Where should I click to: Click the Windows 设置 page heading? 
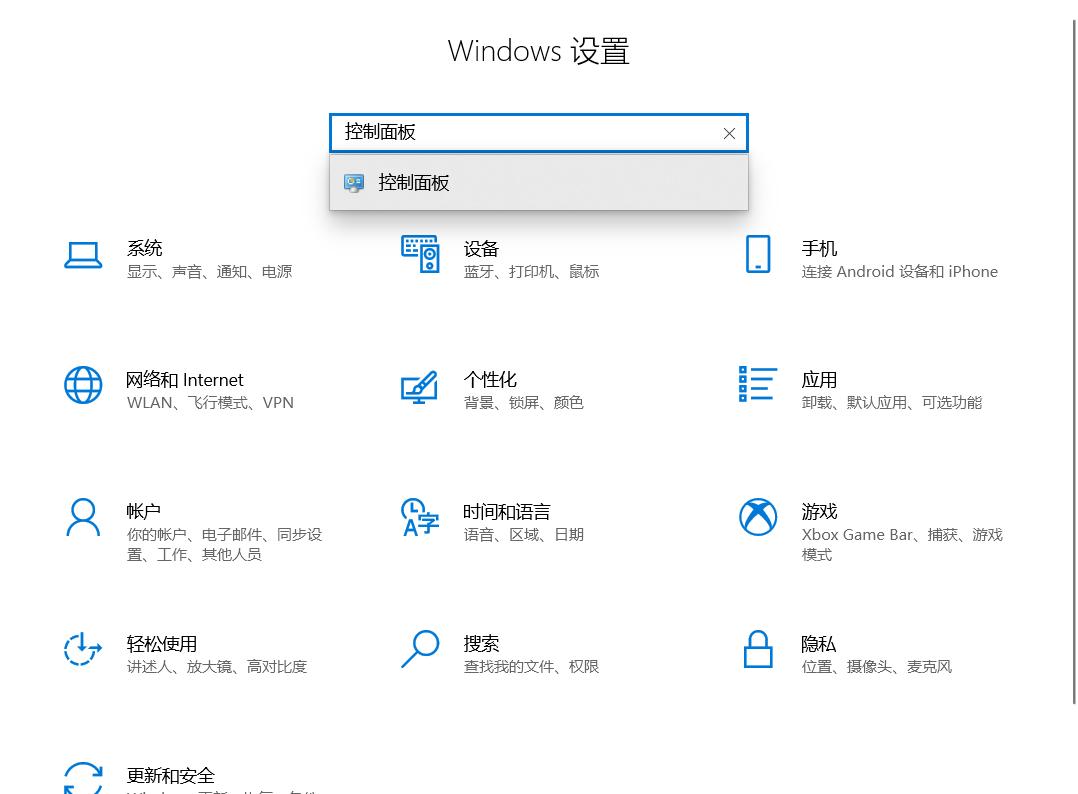[x=539, y=51]
